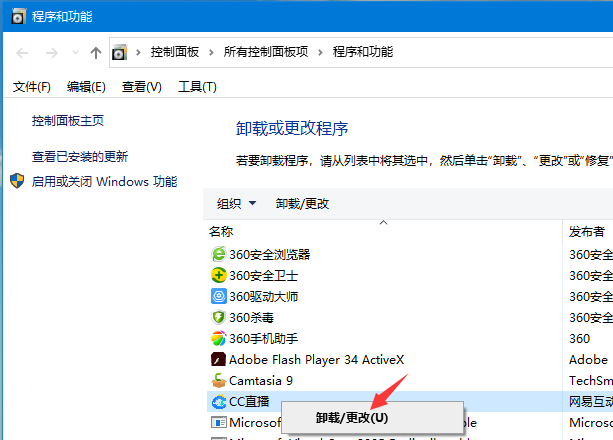
Task: Open the 查看(V) menu
Action: (142, 87)
